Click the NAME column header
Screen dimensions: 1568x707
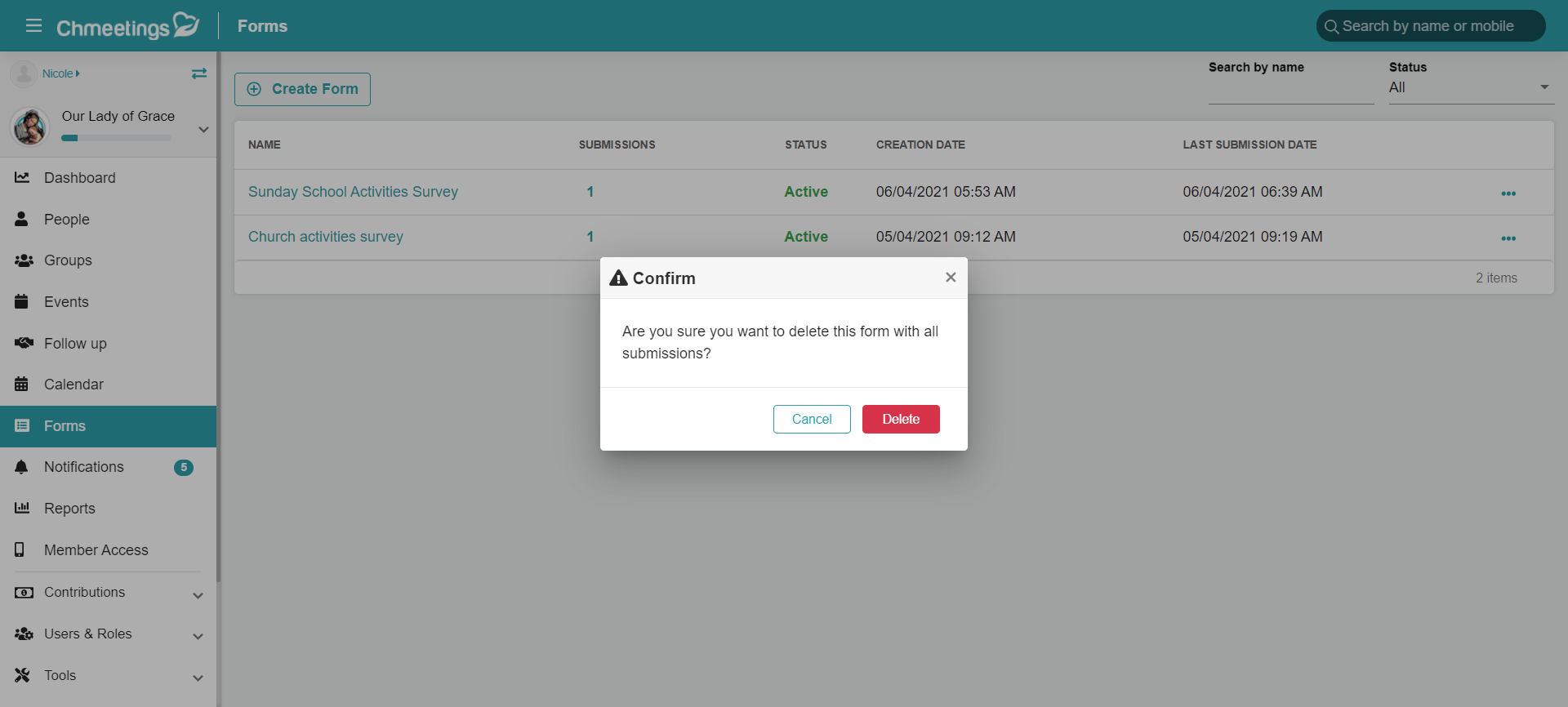[265, 145]
